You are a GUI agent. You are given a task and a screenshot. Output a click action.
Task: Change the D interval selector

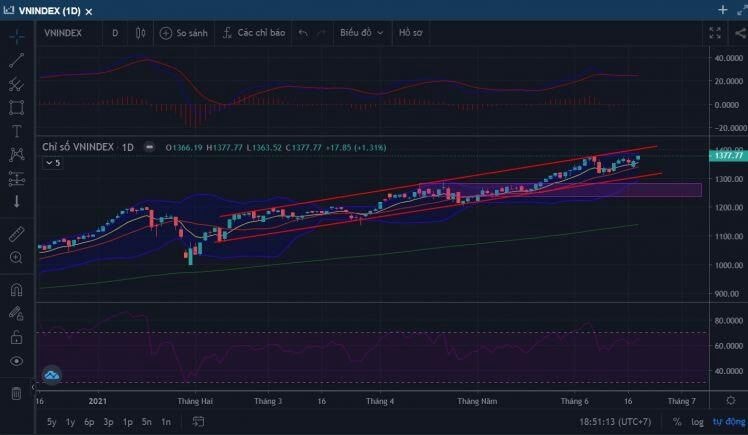pyautogui.click(x=115, y=33)
